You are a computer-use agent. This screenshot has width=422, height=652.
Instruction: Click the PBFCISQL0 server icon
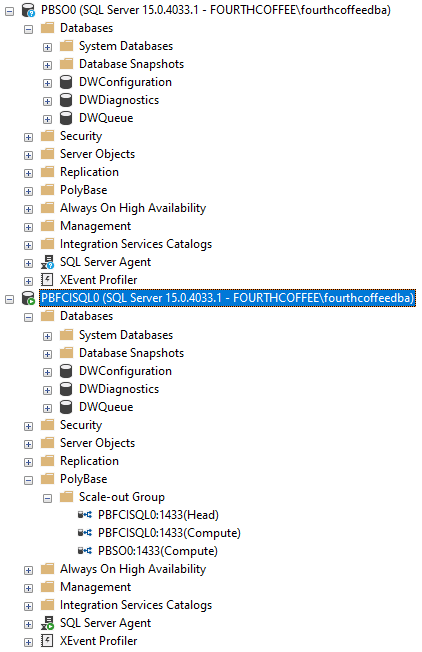tap(28, 298)
